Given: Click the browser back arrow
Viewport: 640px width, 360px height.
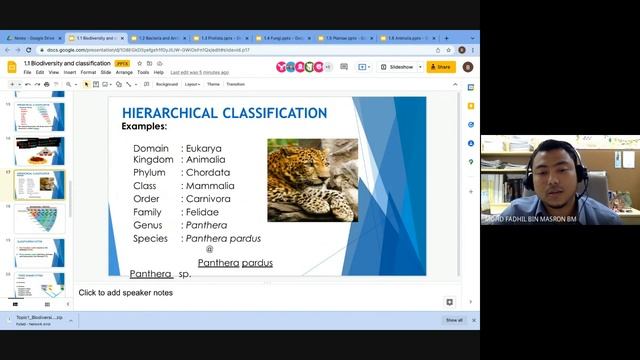Looking at the screenshot, I should coord(7,50).
